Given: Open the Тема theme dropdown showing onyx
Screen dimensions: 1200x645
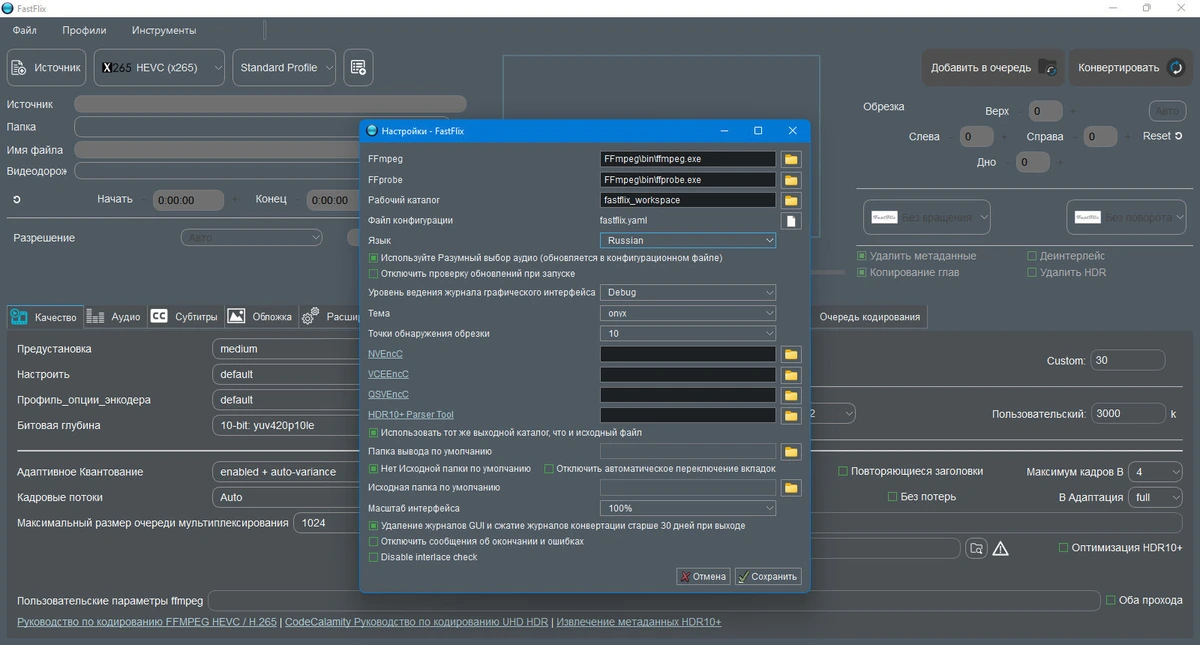Looking at the screenshot, I should [x=688, y=313].
